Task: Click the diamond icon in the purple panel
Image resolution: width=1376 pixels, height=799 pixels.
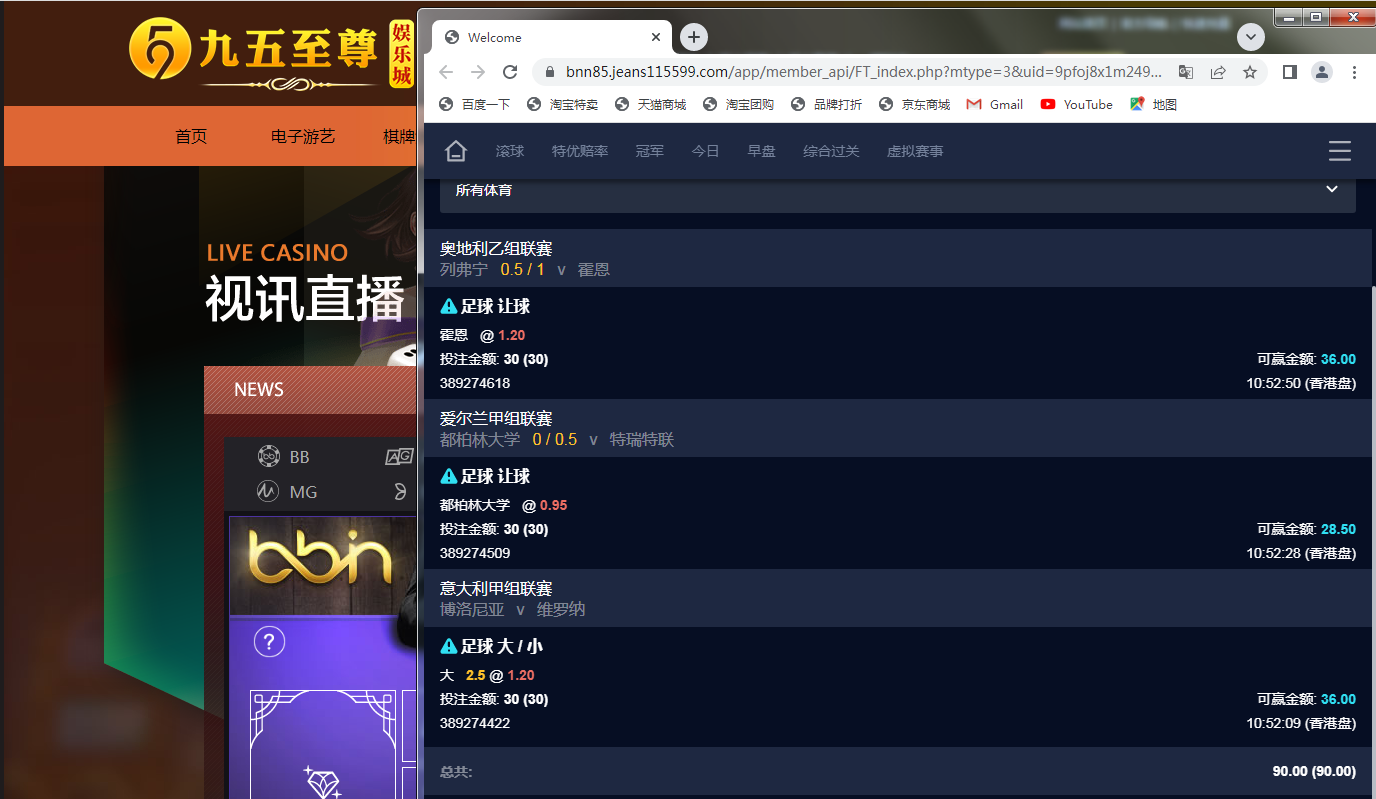Action: (323, 782)
